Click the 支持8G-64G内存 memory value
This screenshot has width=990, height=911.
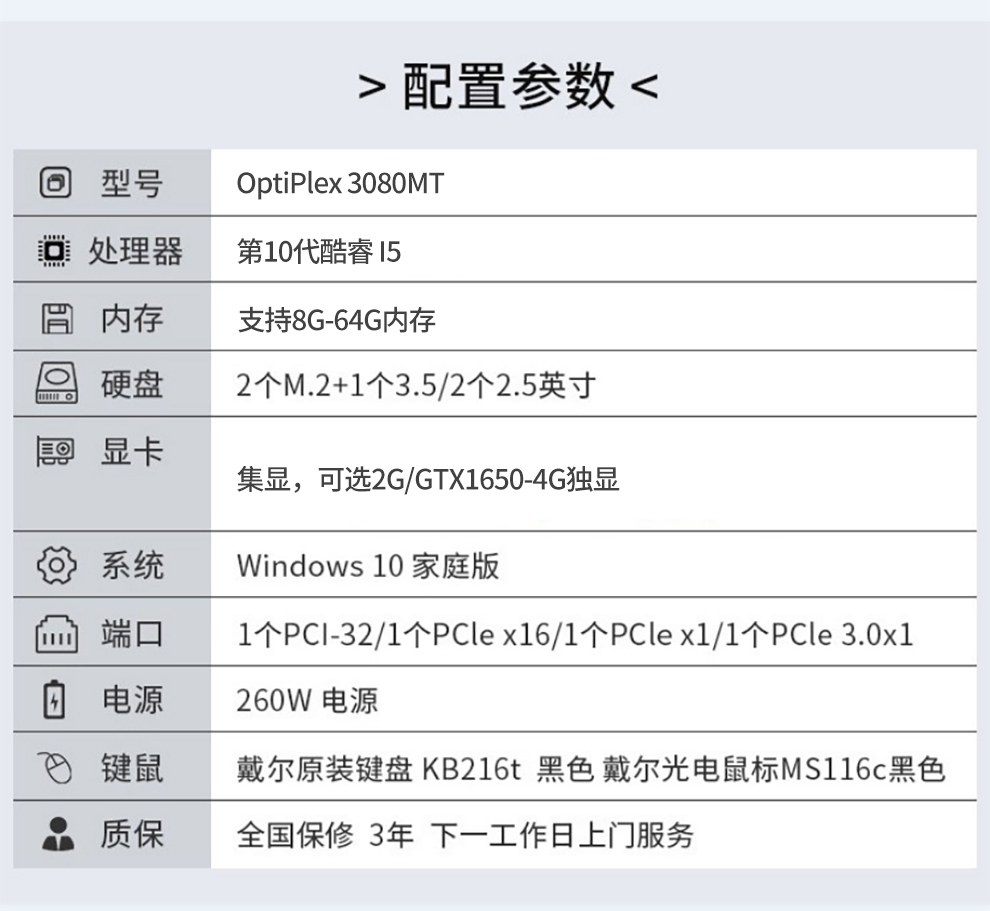(337, 320)
